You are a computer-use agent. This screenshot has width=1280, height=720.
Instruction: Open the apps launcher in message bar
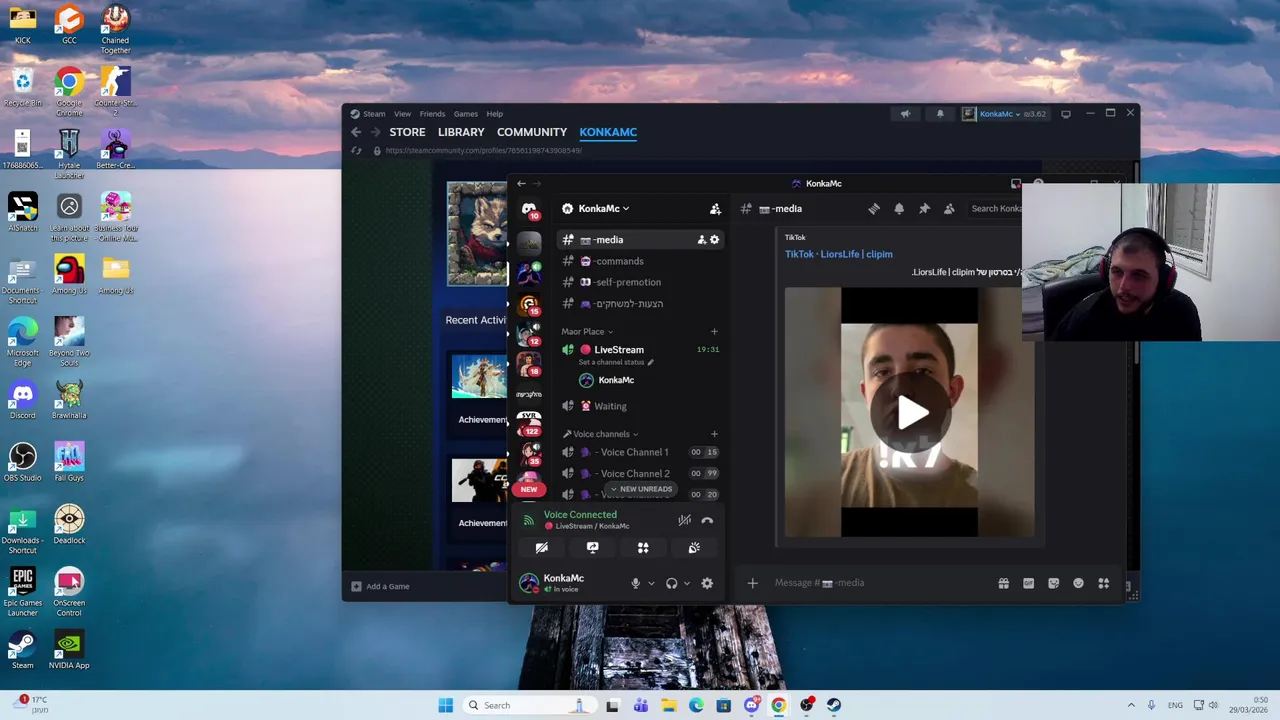pos(1103,583)
